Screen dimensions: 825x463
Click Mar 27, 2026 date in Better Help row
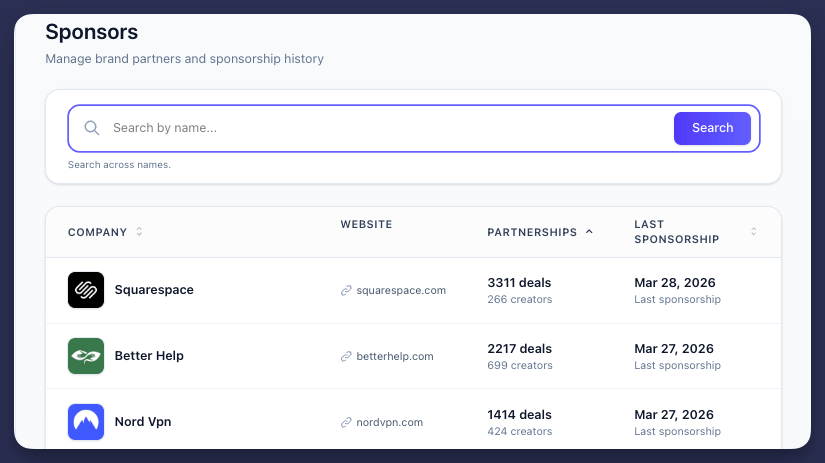coord(674,349)
